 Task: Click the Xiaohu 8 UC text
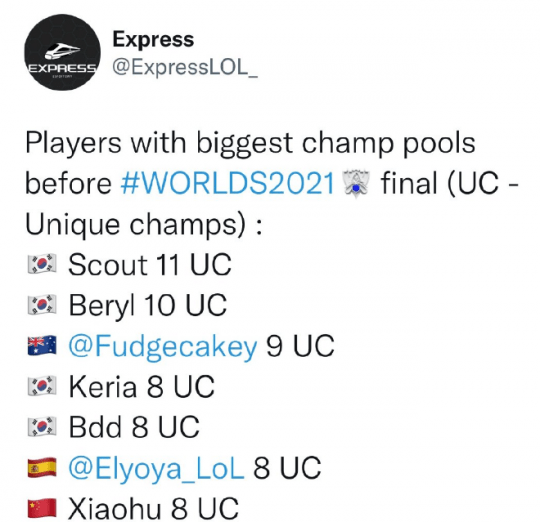153,508
